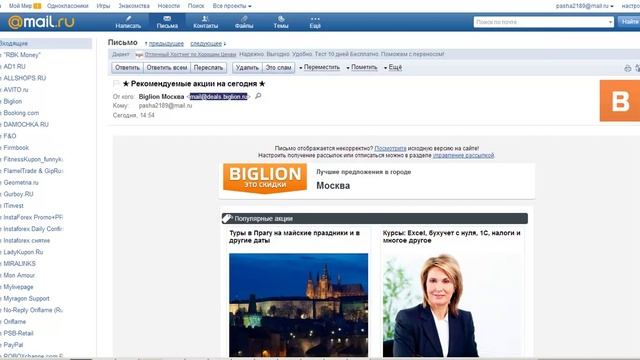This screenshot has width=640, height=360.
Task: Select the LadyKupon.Ru folder
Action: point(23,252)
